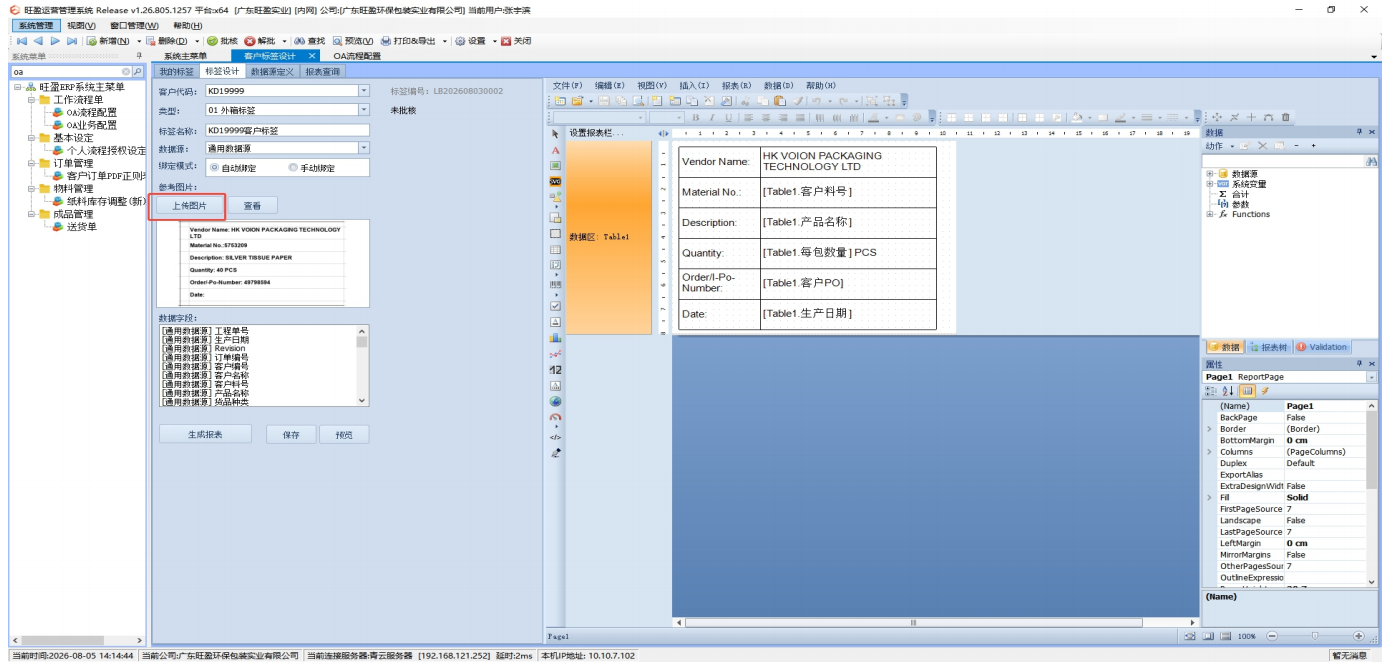Open the Page1 ReportPage properties dropdown

(x=1371, y=377)
